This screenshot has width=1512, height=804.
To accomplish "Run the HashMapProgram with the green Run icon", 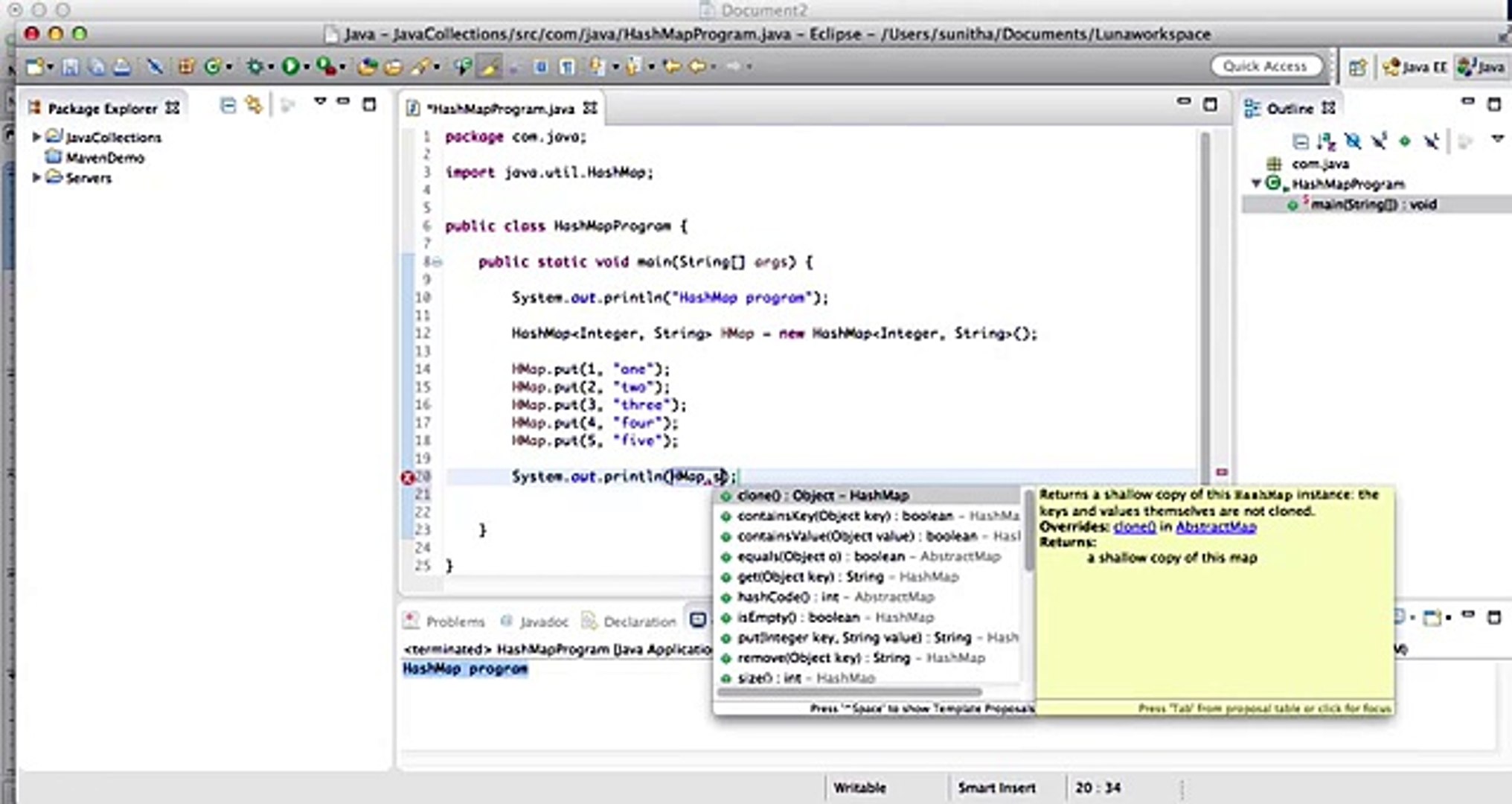I will pyautogui.click(x=290, y=66).
